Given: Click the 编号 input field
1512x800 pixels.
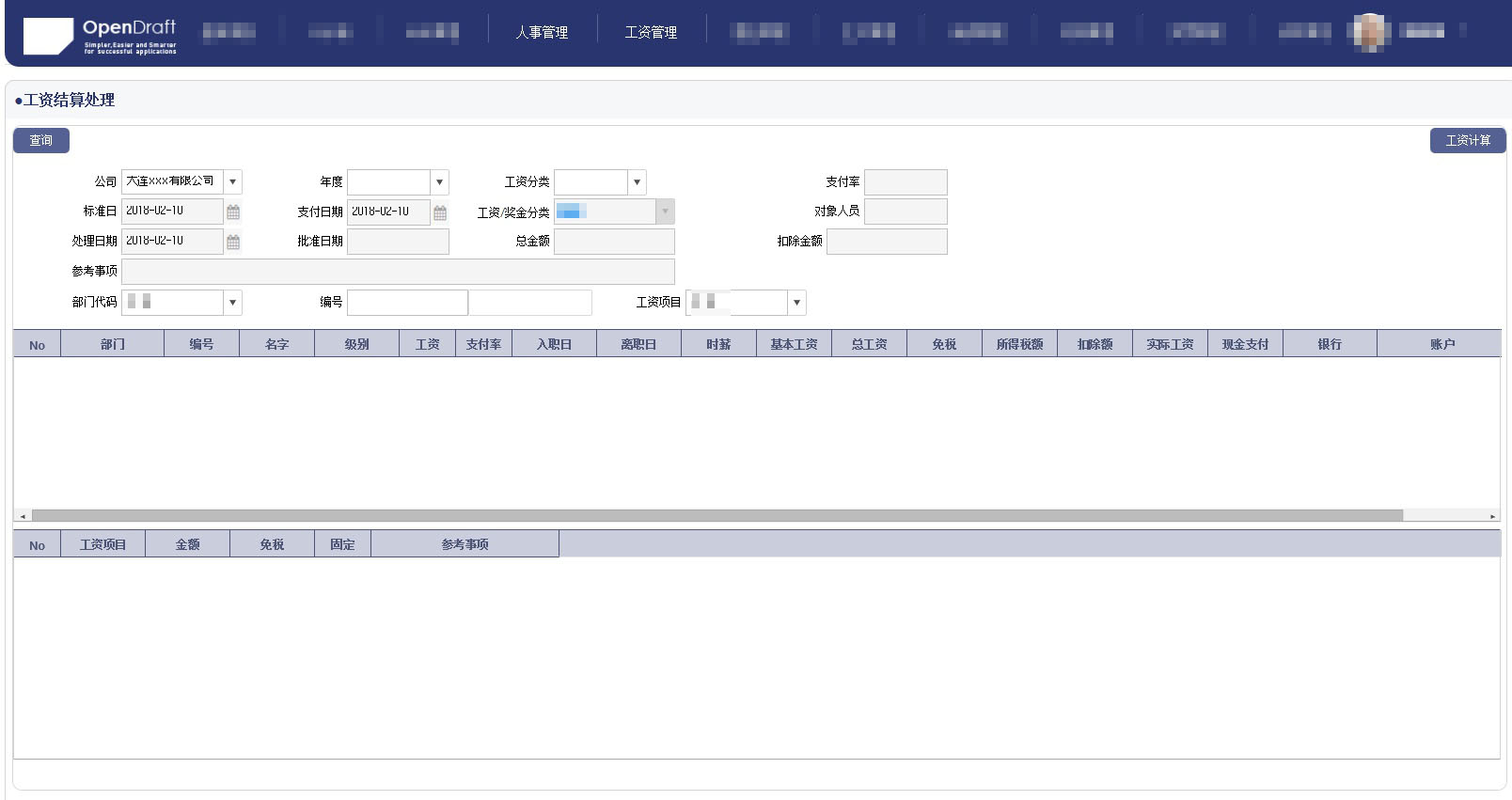Looking at the screenshot, I should (407, 303).
